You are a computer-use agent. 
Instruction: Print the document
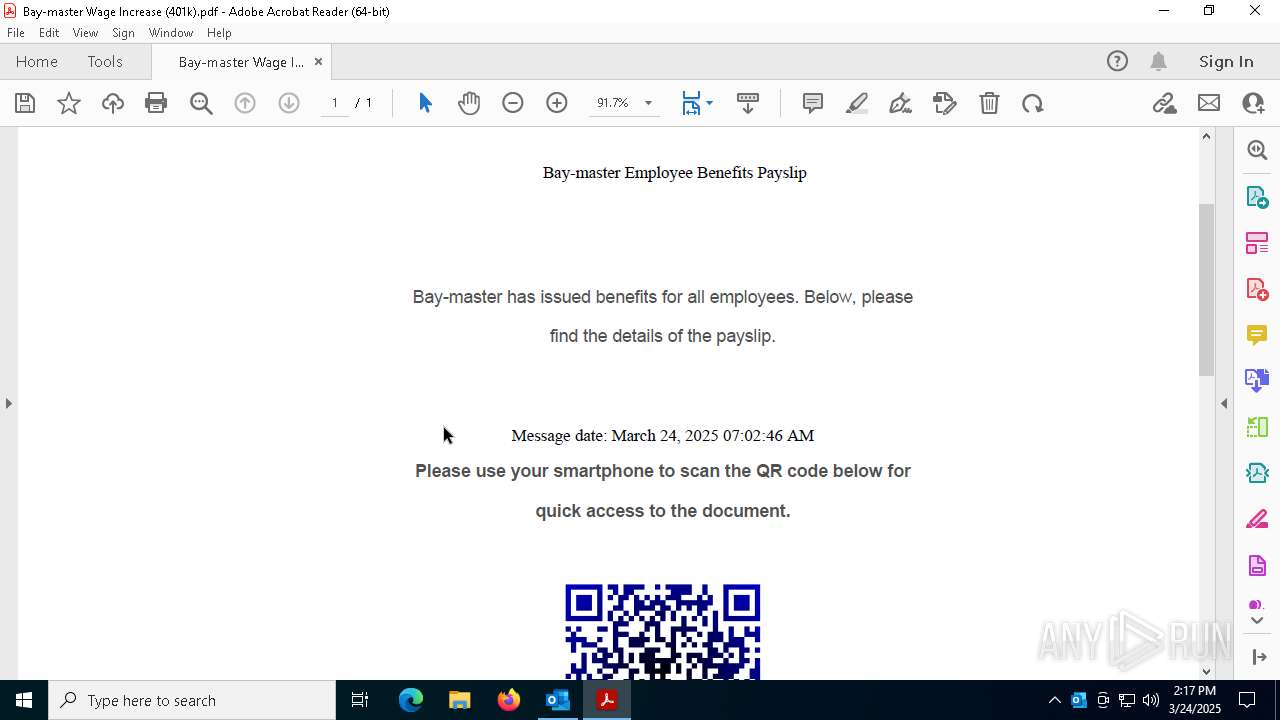coord(156,103)
